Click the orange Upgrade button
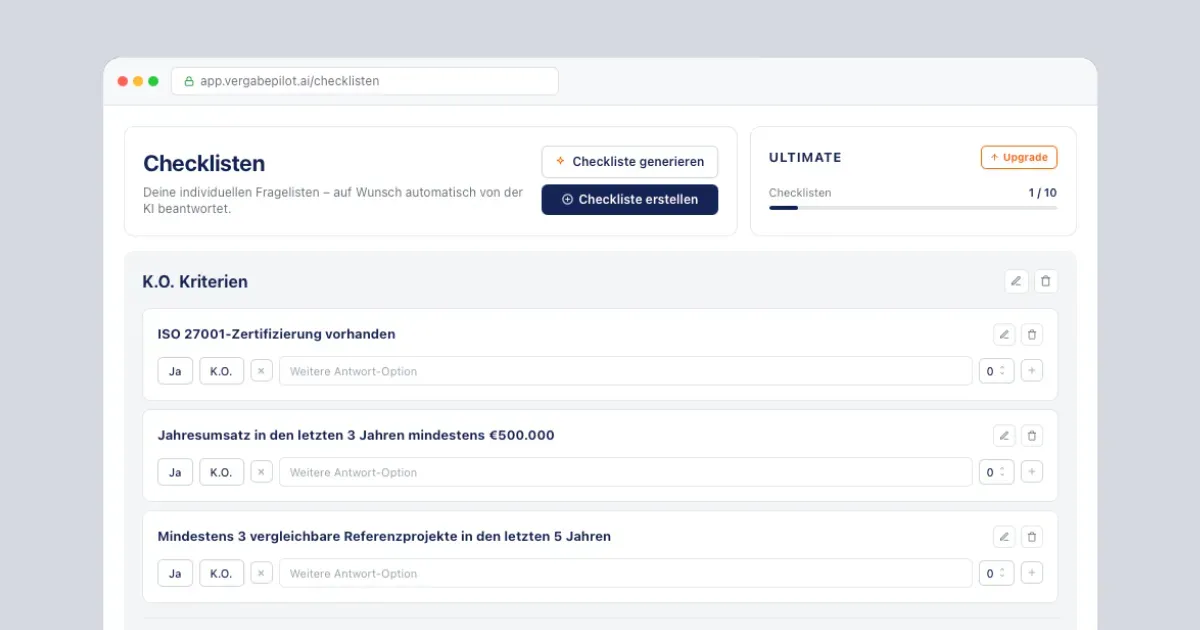 (x=1019, y=157)
